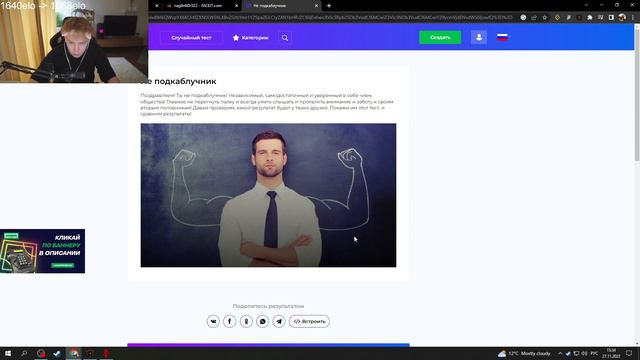Expand the Russian flag language selector
This screenshot has width=640, height=360.
pos(503,37)
